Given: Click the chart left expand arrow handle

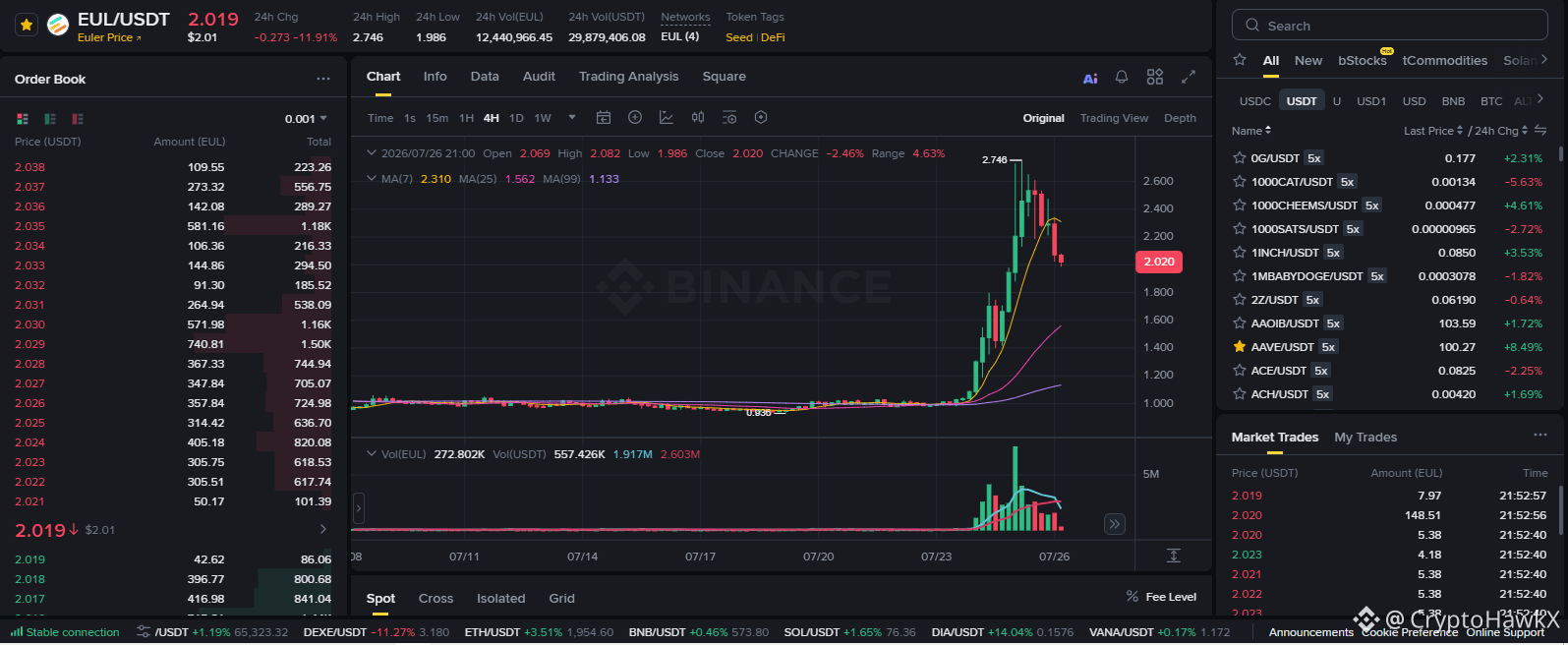Looking at the screenshot, I should point(358,508).
